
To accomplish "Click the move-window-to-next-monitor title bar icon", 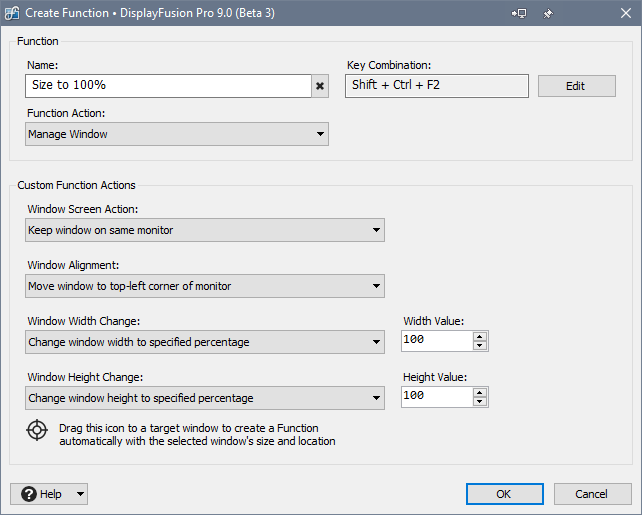I will (519, 14).
